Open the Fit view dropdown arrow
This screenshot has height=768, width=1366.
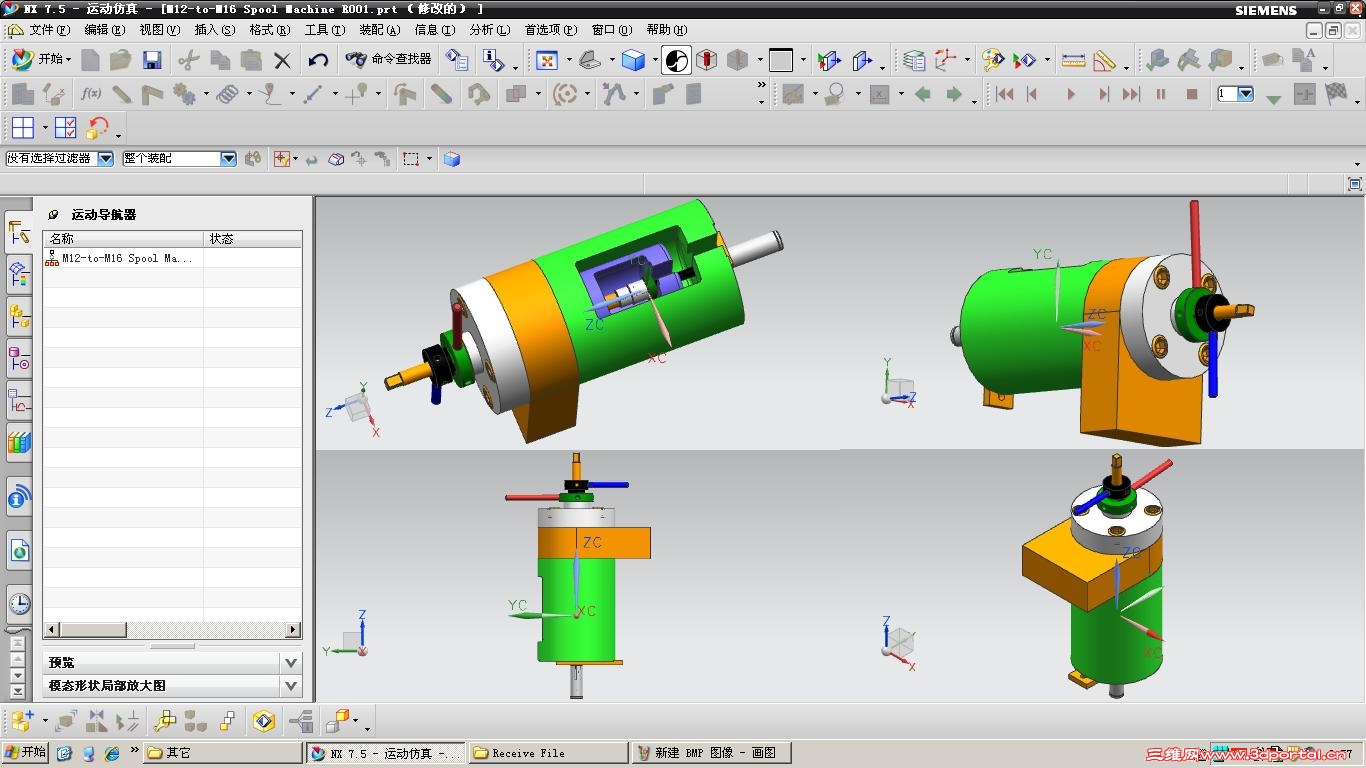tap(569, 61)
